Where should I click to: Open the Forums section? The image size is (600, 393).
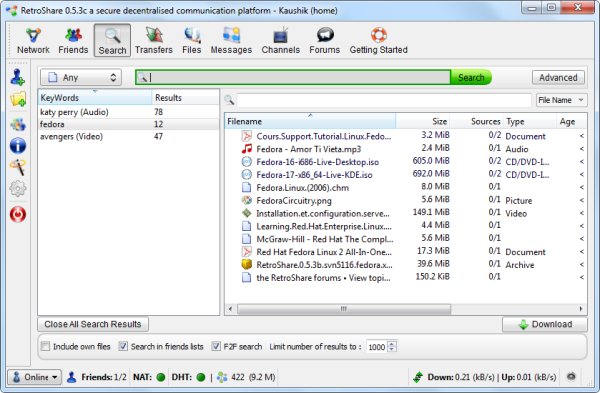[324, 41]
